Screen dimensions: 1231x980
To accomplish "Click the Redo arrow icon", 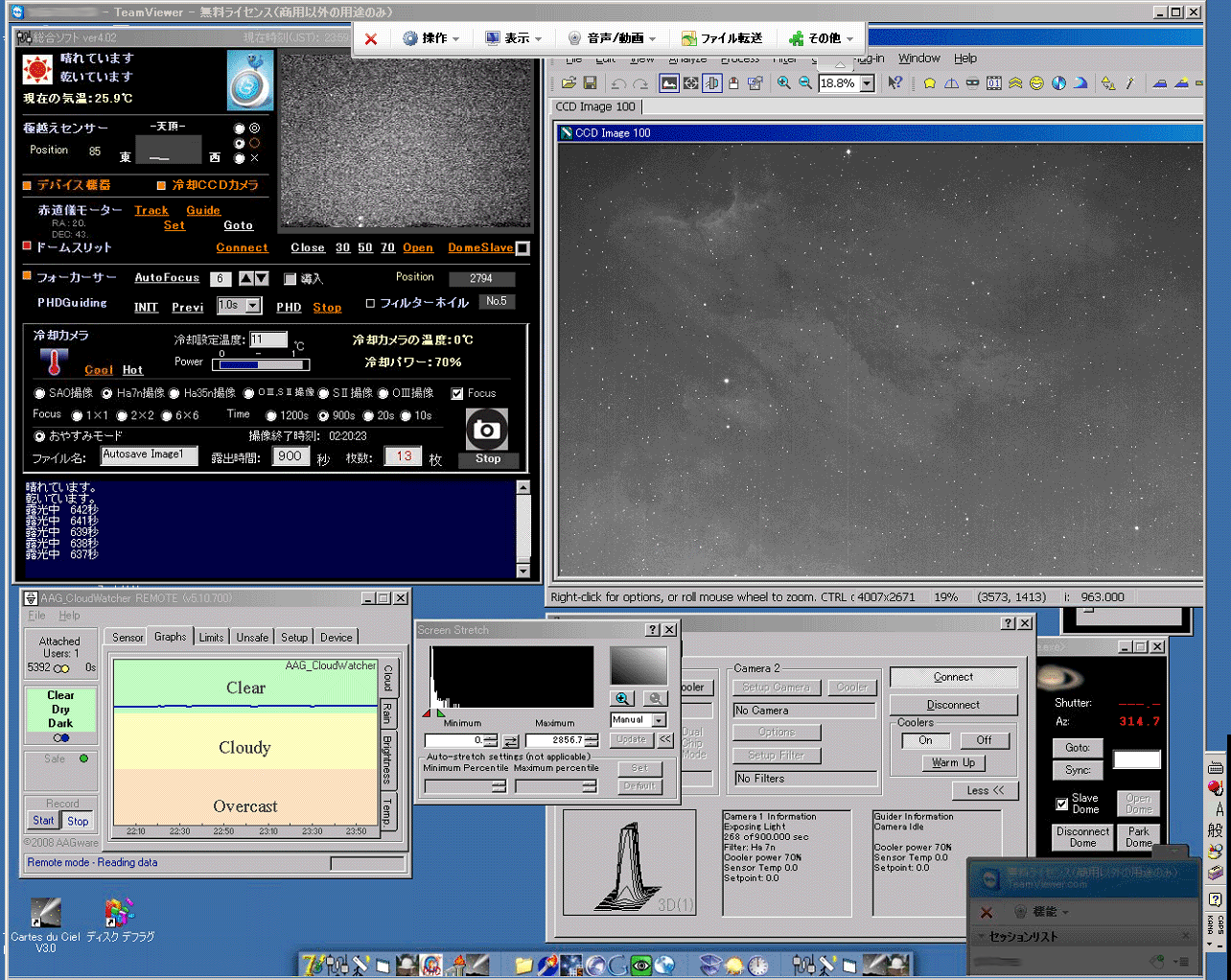I will point(639,83).
